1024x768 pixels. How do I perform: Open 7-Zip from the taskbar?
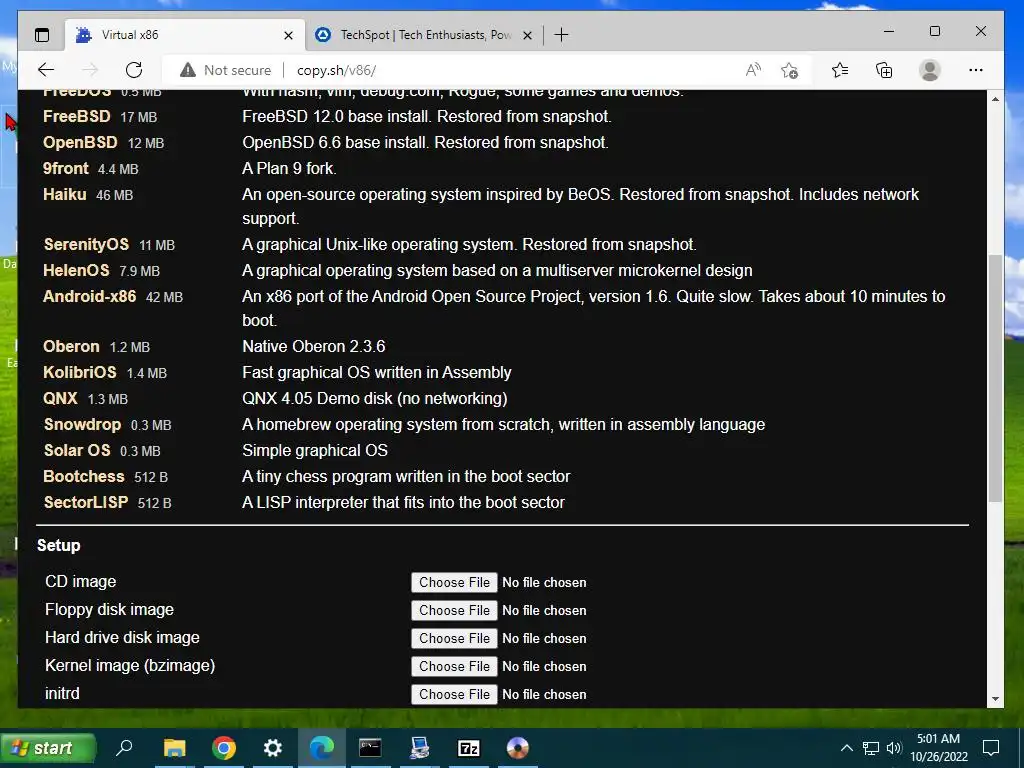(x=469, y=748)
